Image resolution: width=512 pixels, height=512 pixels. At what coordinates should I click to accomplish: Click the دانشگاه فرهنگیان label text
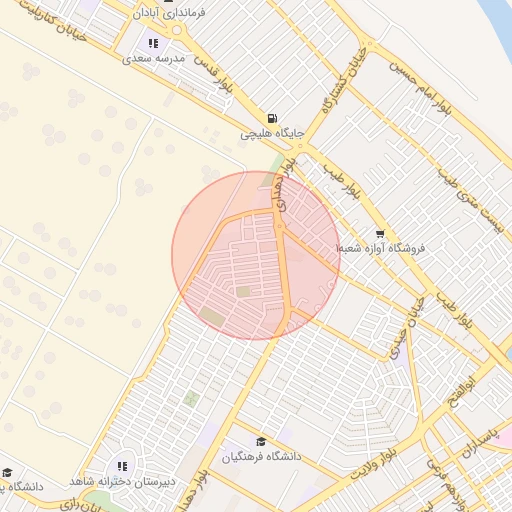pos(261,457)
